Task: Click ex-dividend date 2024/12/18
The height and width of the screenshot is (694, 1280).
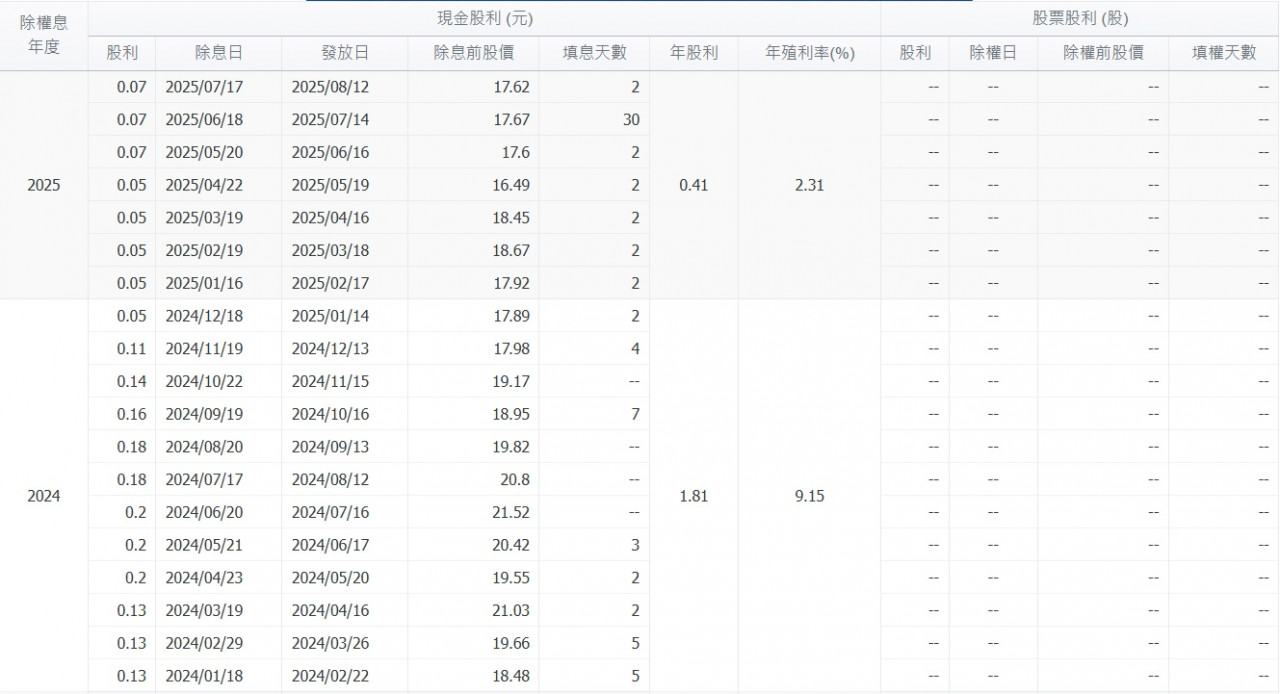Action: pyautogui.click(x=204, y=316)
